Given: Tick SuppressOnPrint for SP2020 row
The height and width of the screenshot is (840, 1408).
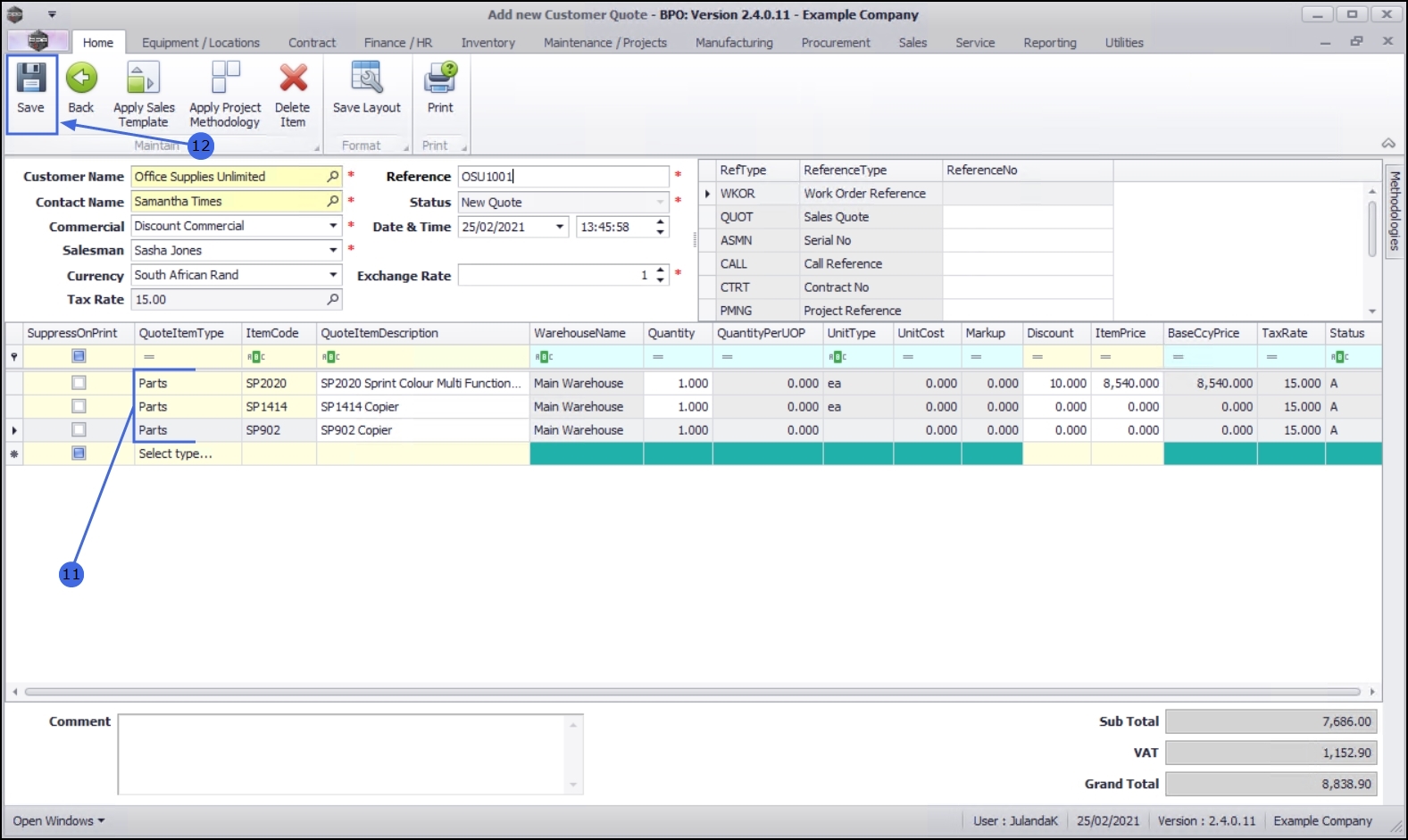Looking at the screenshot, I should (79, 383).
